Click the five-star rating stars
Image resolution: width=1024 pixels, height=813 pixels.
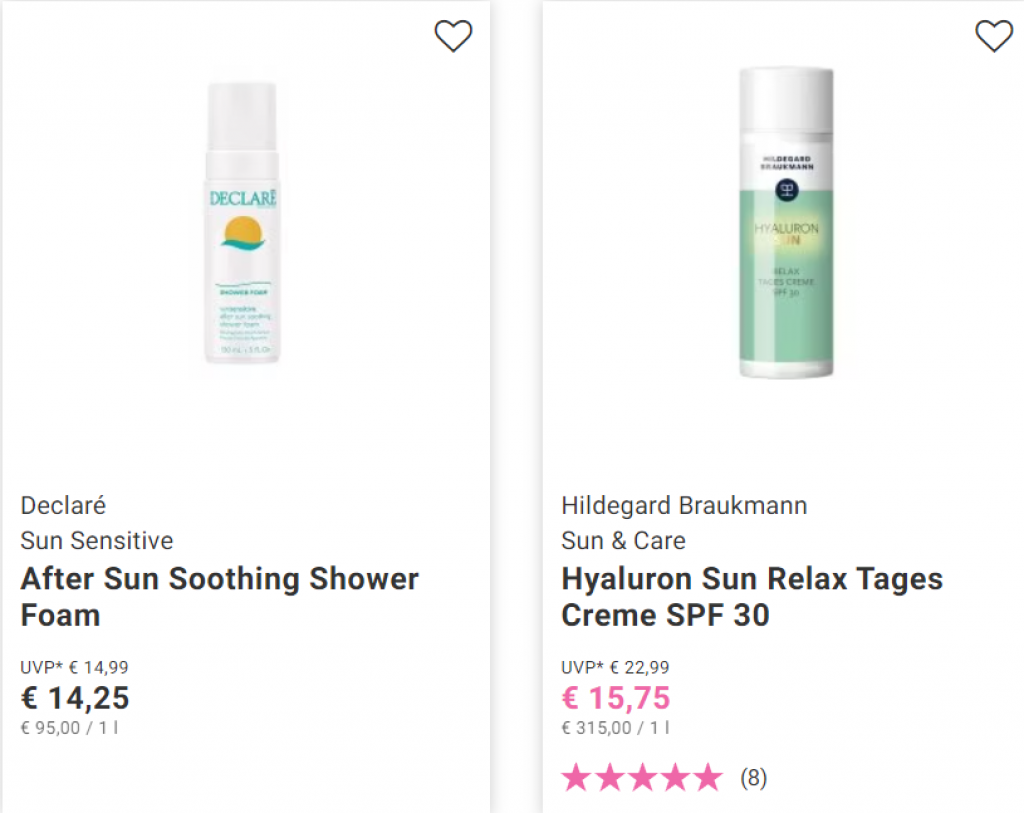coord(643,778)
